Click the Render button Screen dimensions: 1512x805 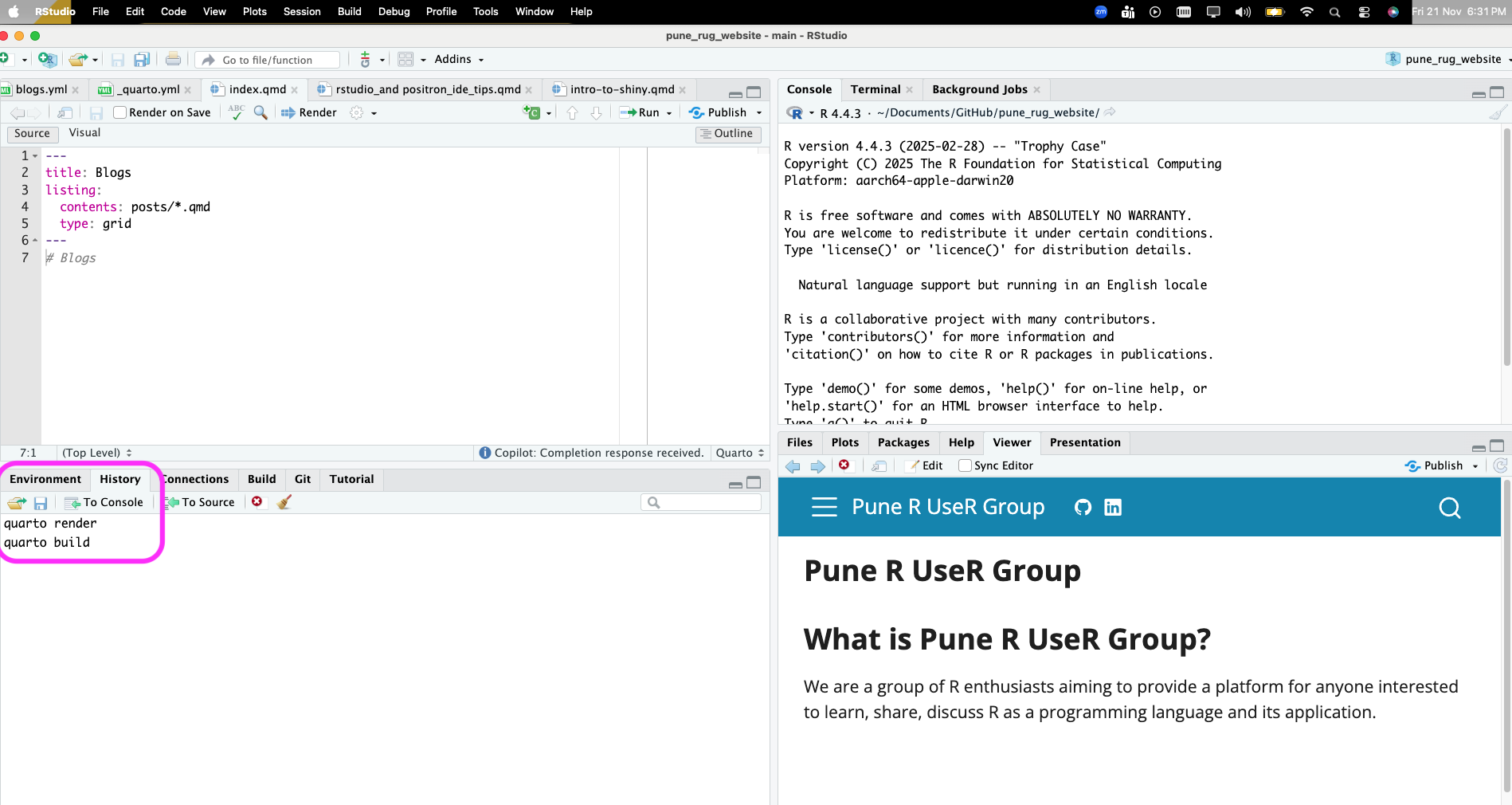click(309, 112)
